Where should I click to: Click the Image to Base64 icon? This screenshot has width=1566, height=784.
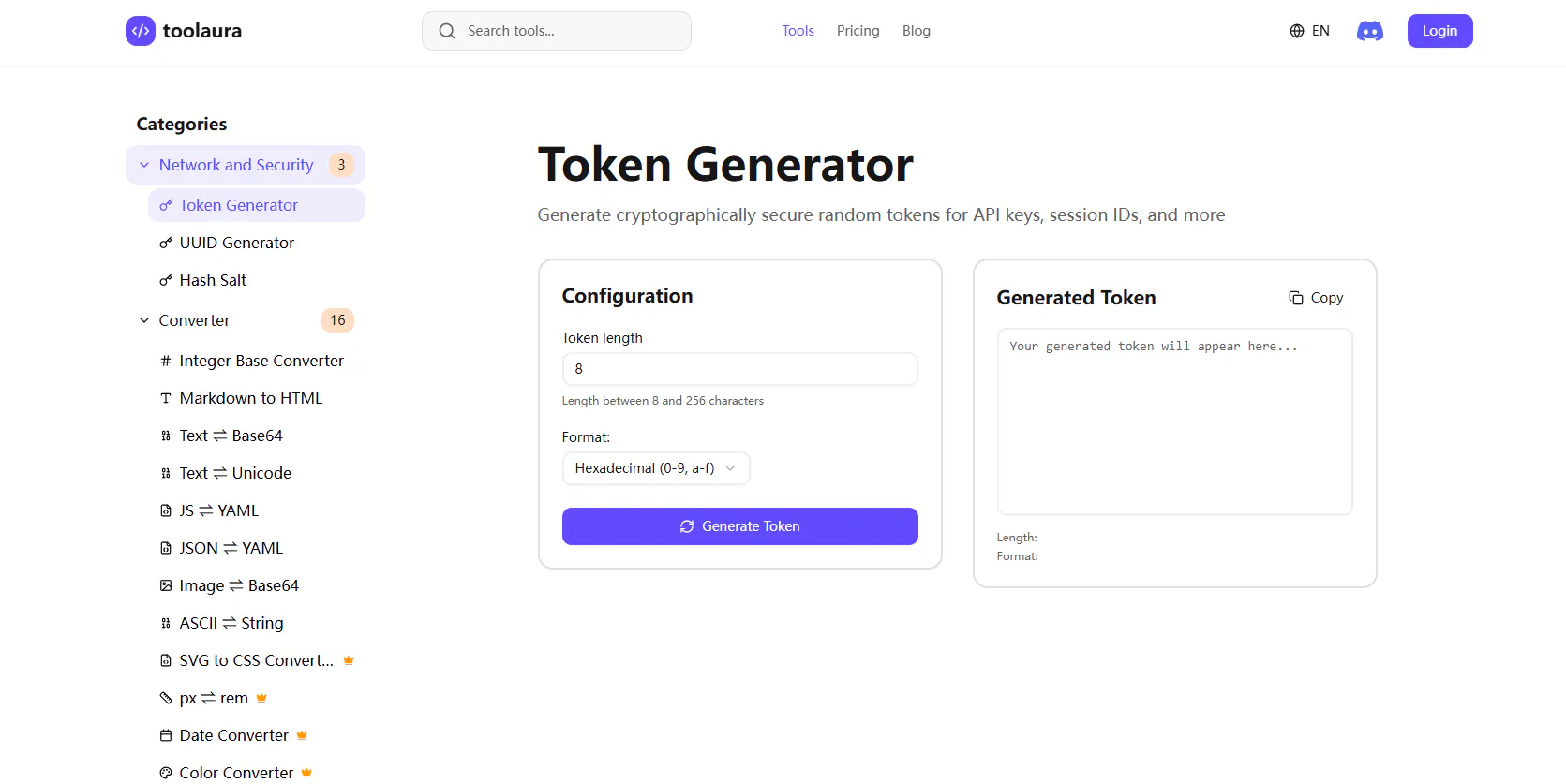click(x=166, y=585)
